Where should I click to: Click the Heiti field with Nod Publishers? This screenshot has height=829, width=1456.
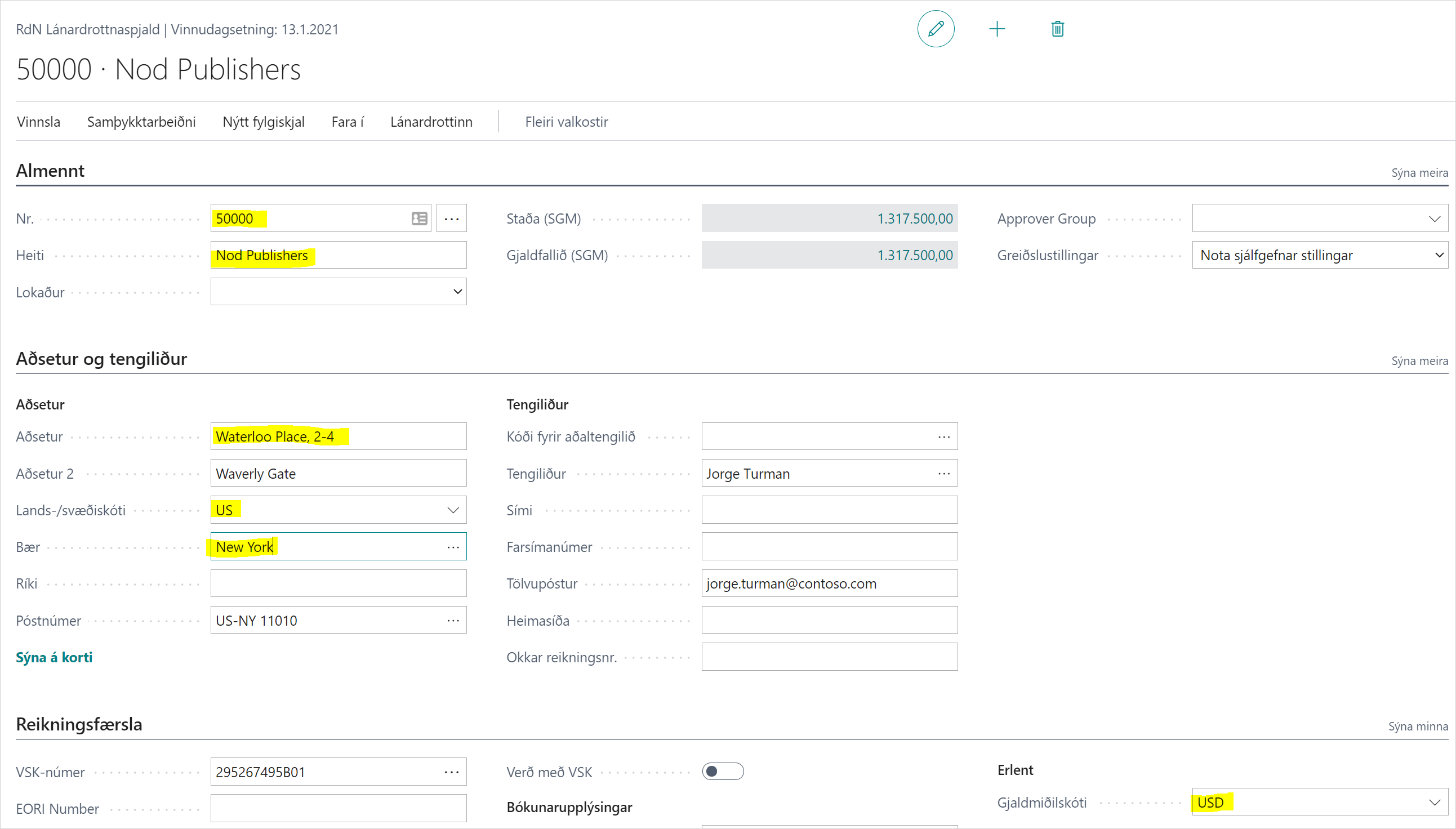click(x=339, y=255)
